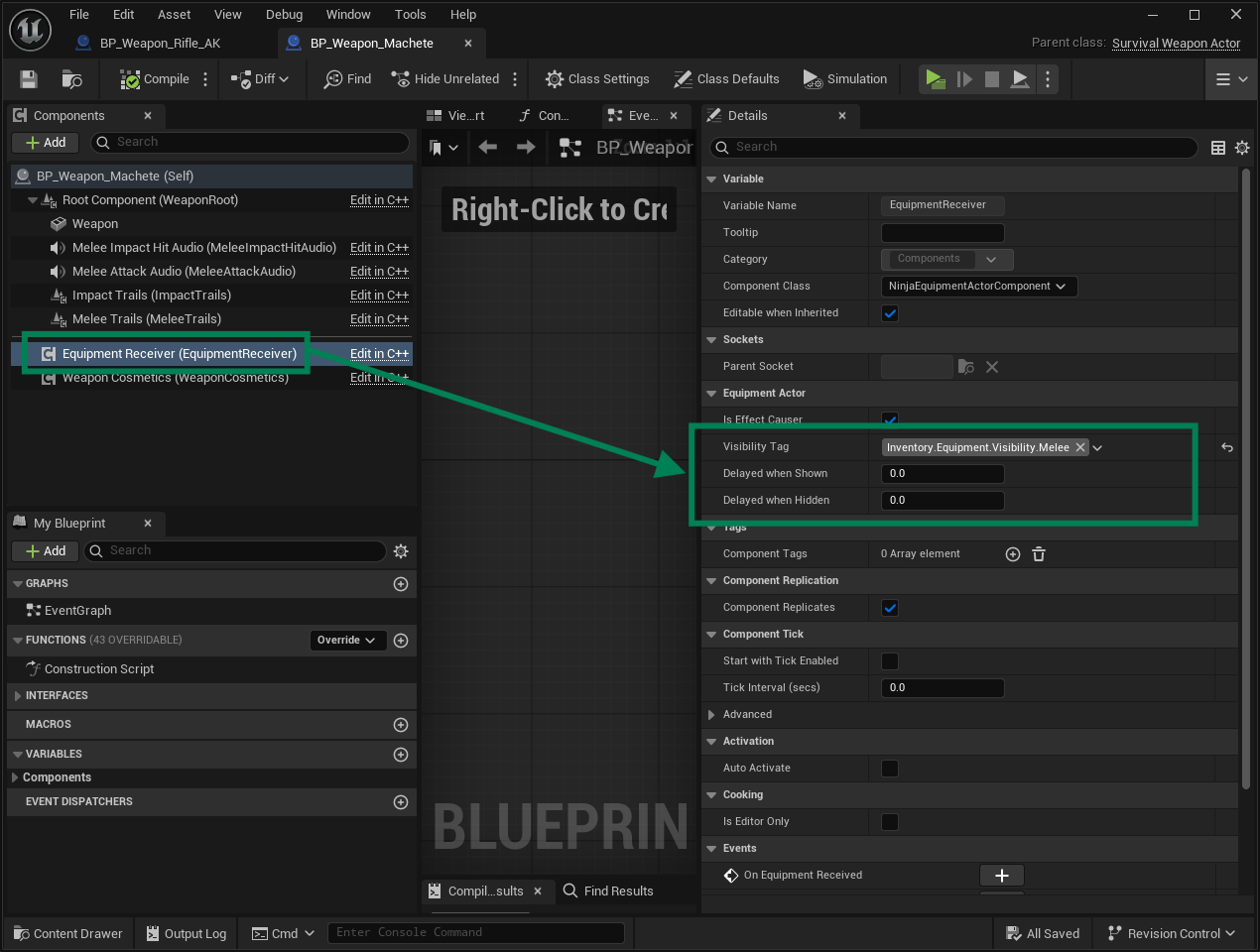
Task: Click the Enter Console Command field
Action: tap(476, 932)
